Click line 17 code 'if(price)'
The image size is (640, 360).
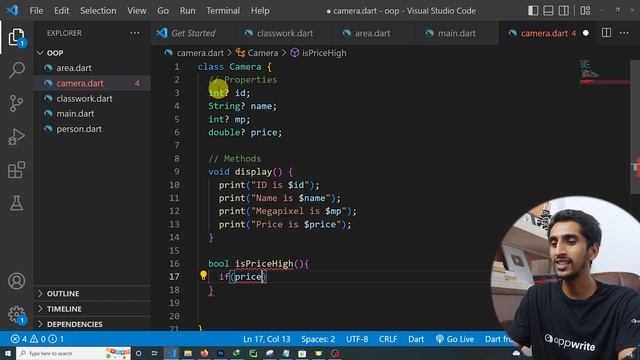coord(243,277)
